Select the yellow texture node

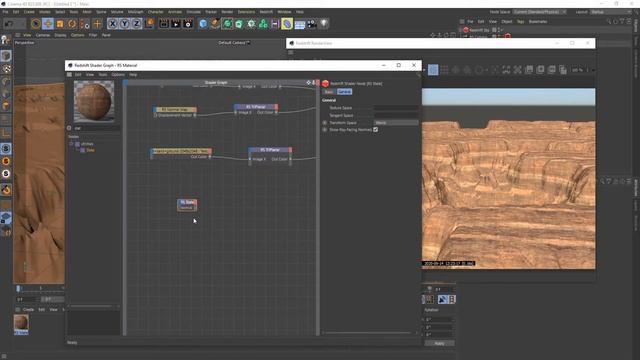click(181, 151)
